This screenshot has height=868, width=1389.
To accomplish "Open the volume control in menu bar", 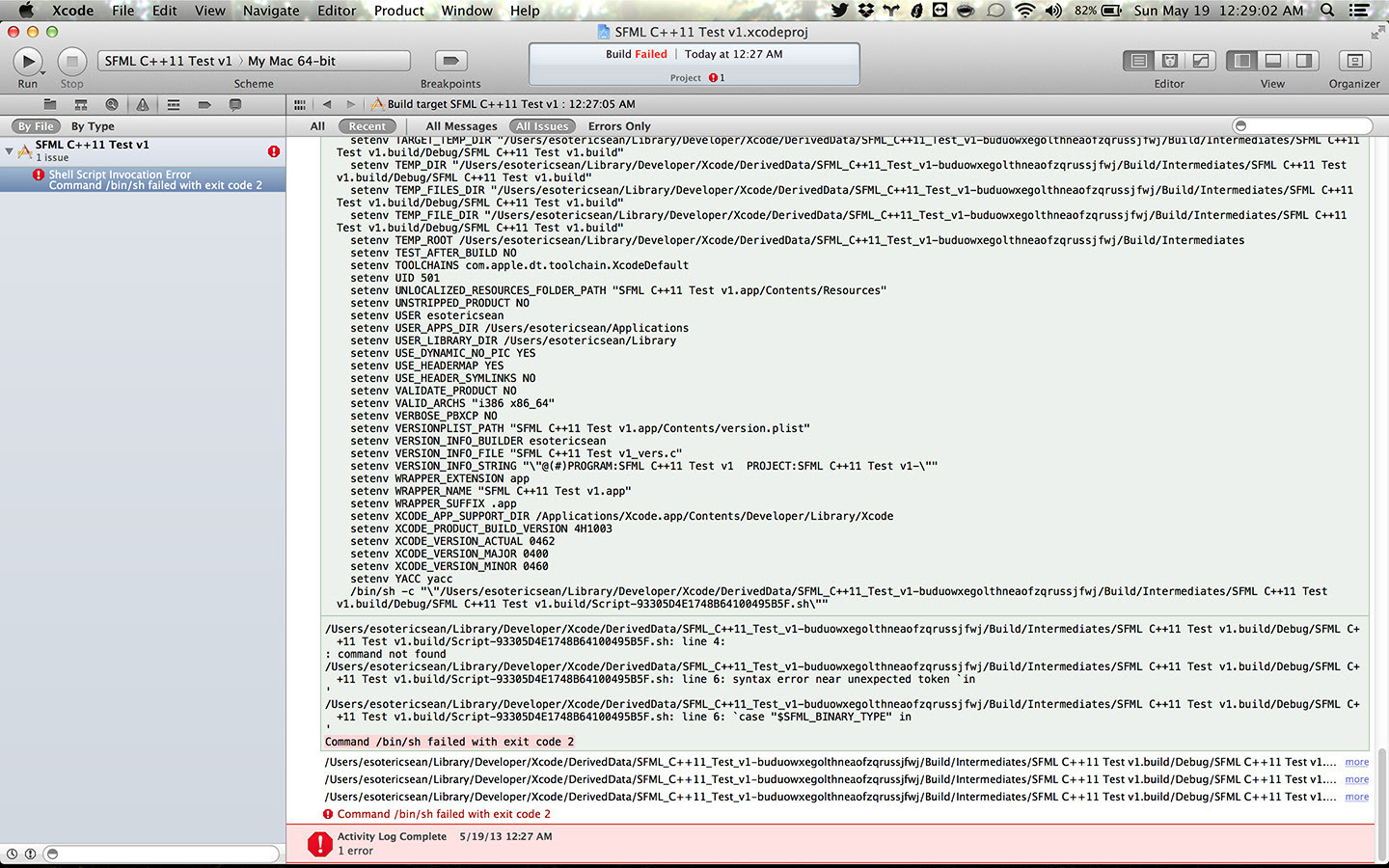I will (1053, 11).
